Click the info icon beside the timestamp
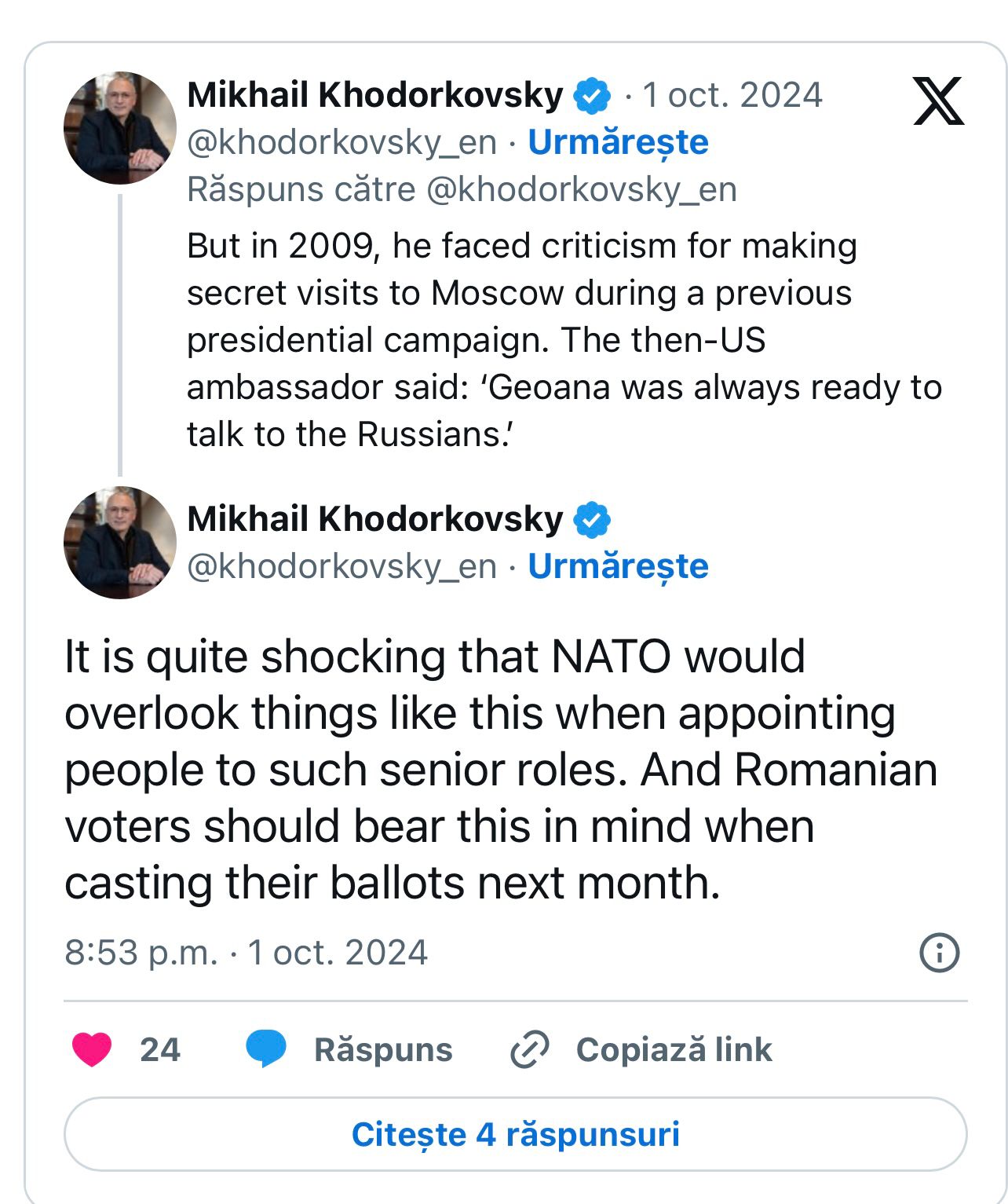 tap(939, 953)
